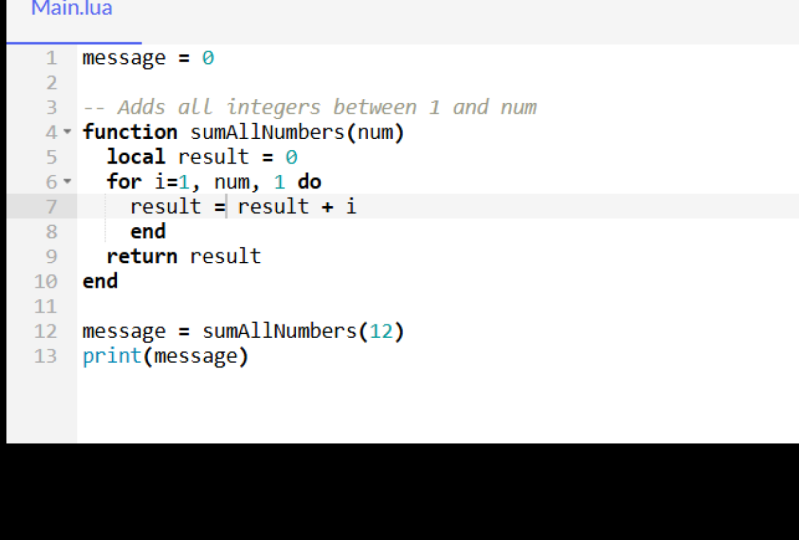The image size is (799, 540).
Task: Click the sumAllNumbers name in the function definition
Action: click(x=266, y=132)
